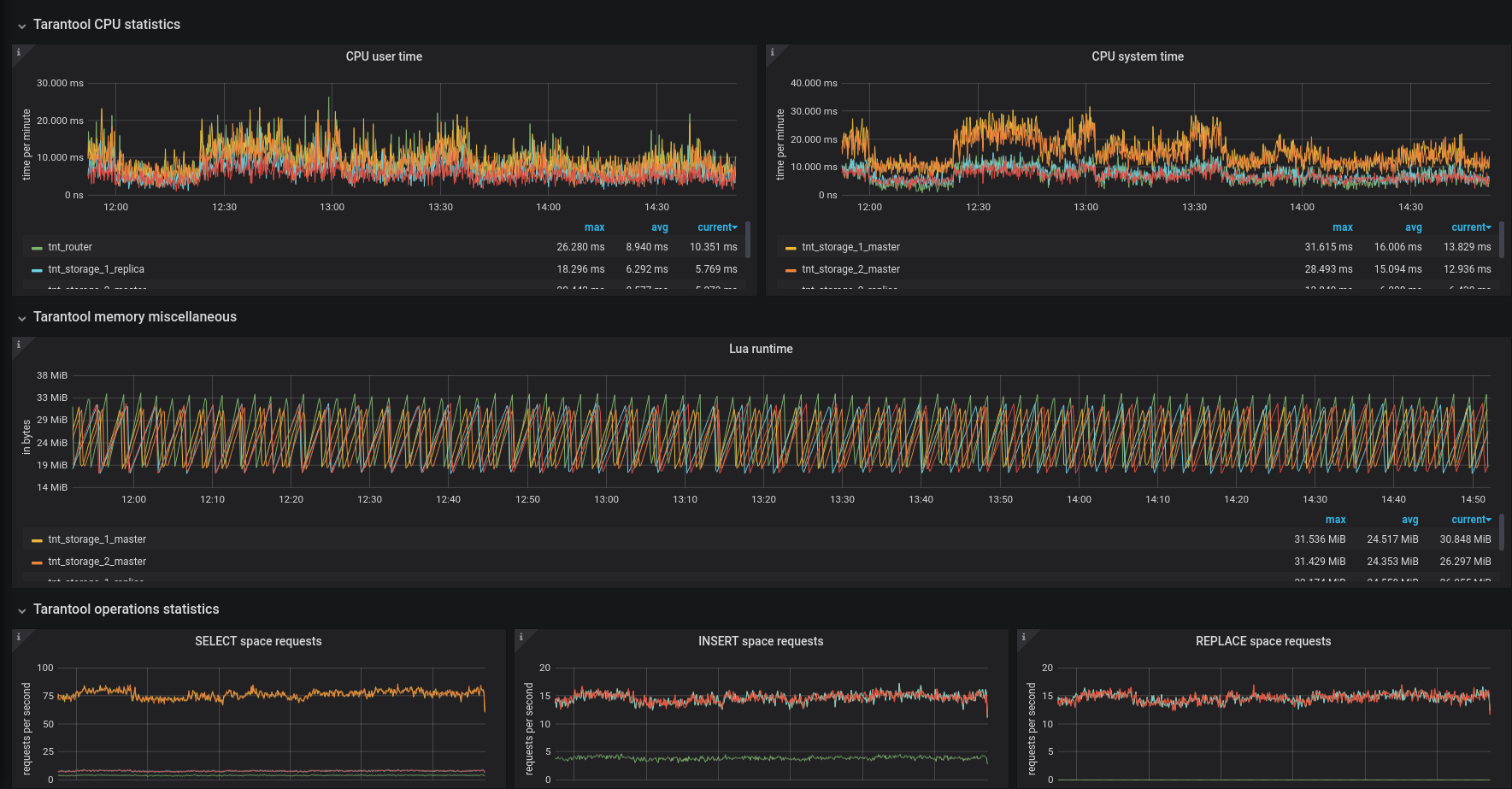This screenshot has width=1512, height=789.
Task: Open info icon on INSERT space requests panel
Action: [x=521, y=637]
